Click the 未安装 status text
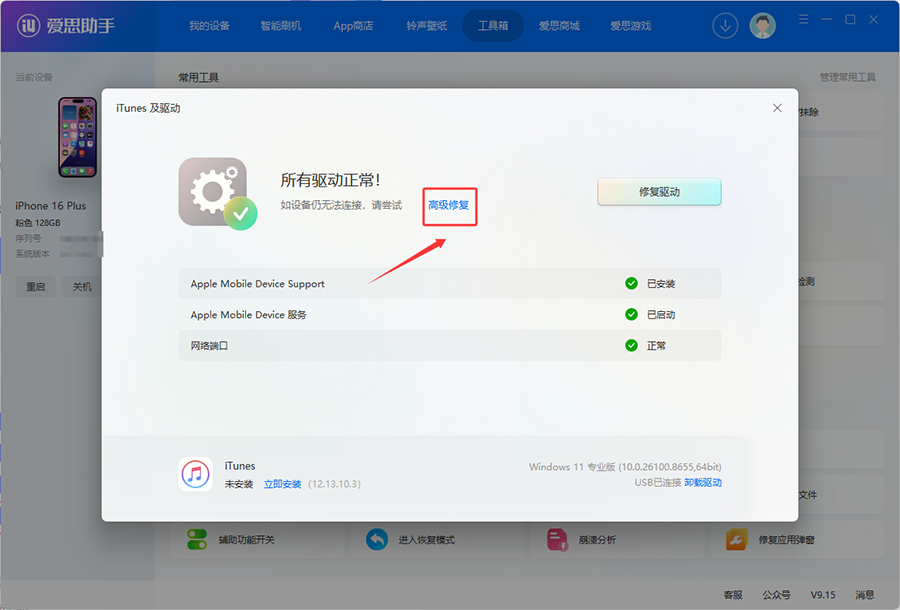 point(239,484)
